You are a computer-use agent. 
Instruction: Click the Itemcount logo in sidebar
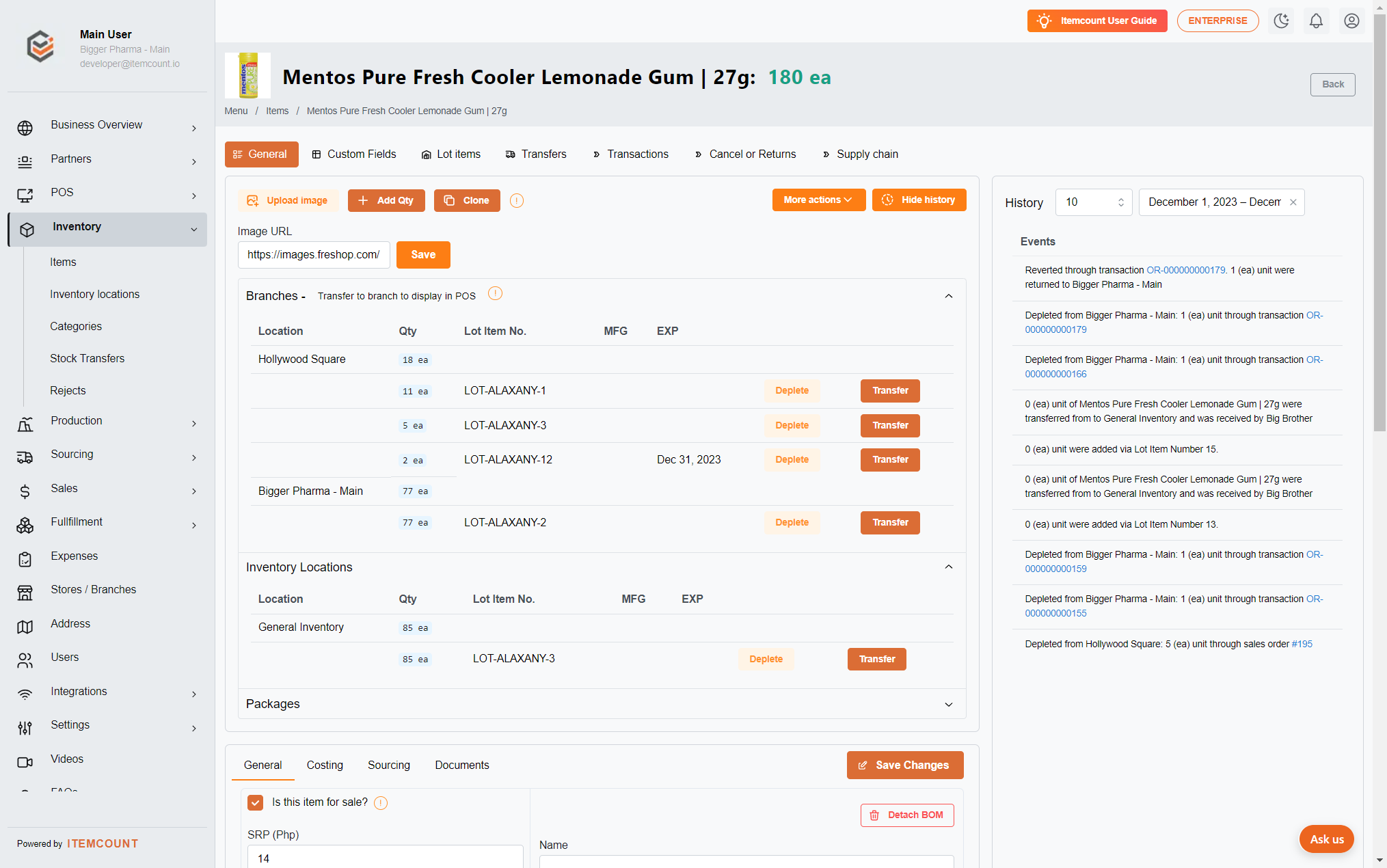pos(40,46)
